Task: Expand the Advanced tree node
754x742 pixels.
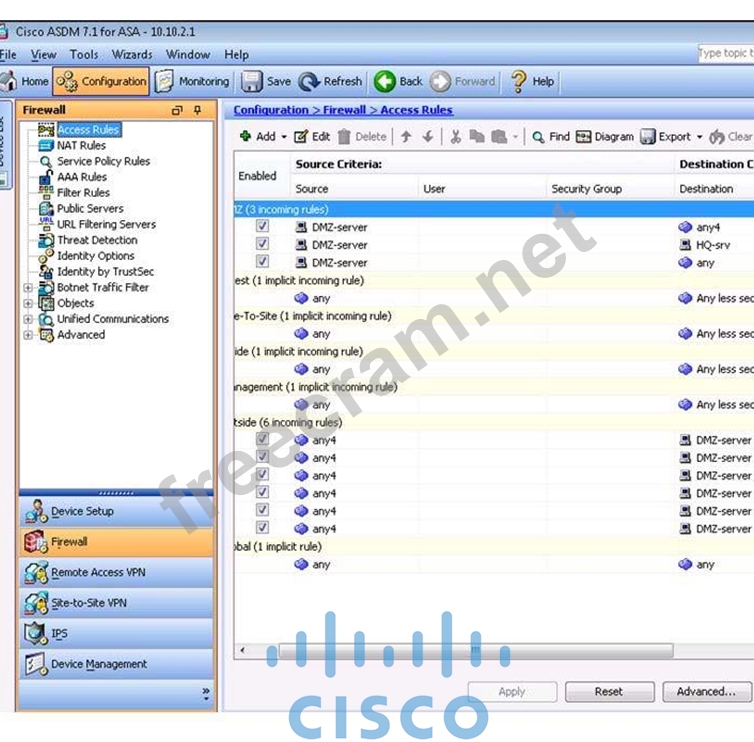Action: [28, 335]
